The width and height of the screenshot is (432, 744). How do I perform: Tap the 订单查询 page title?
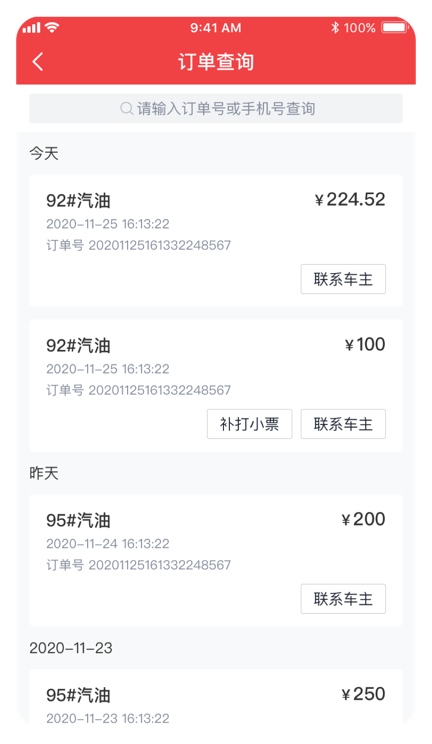pos(216,62)
